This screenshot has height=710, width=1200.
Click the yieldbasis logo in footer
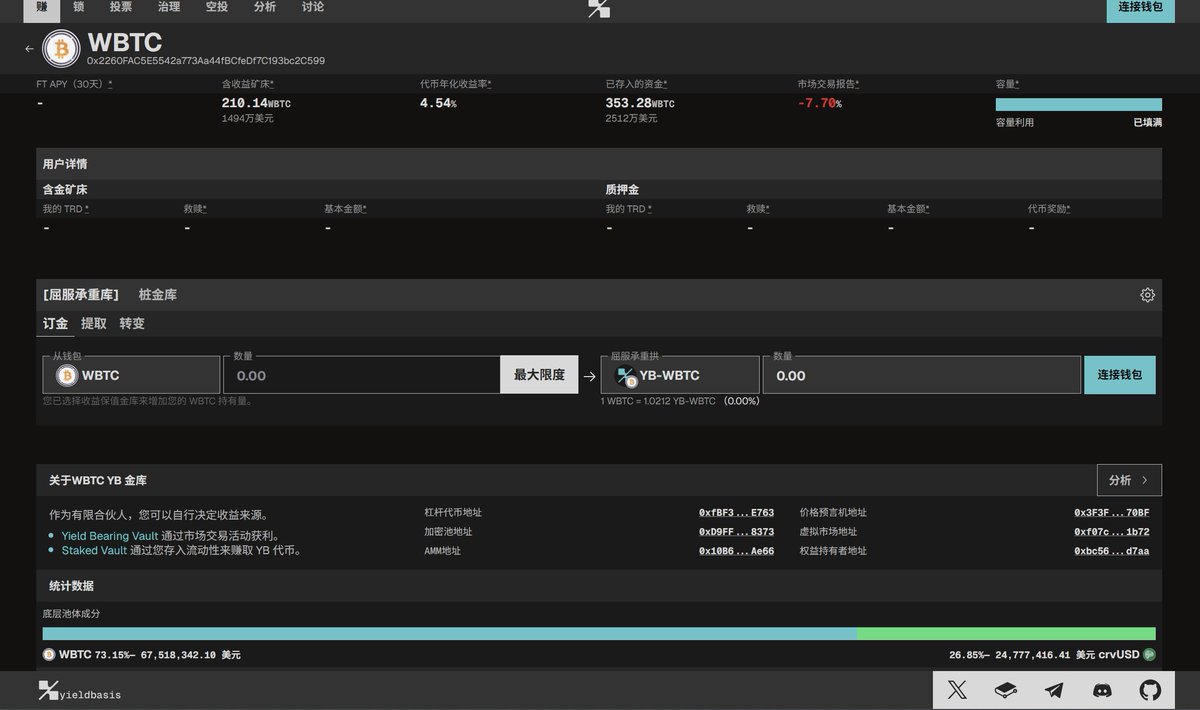[x=79, y=691]
